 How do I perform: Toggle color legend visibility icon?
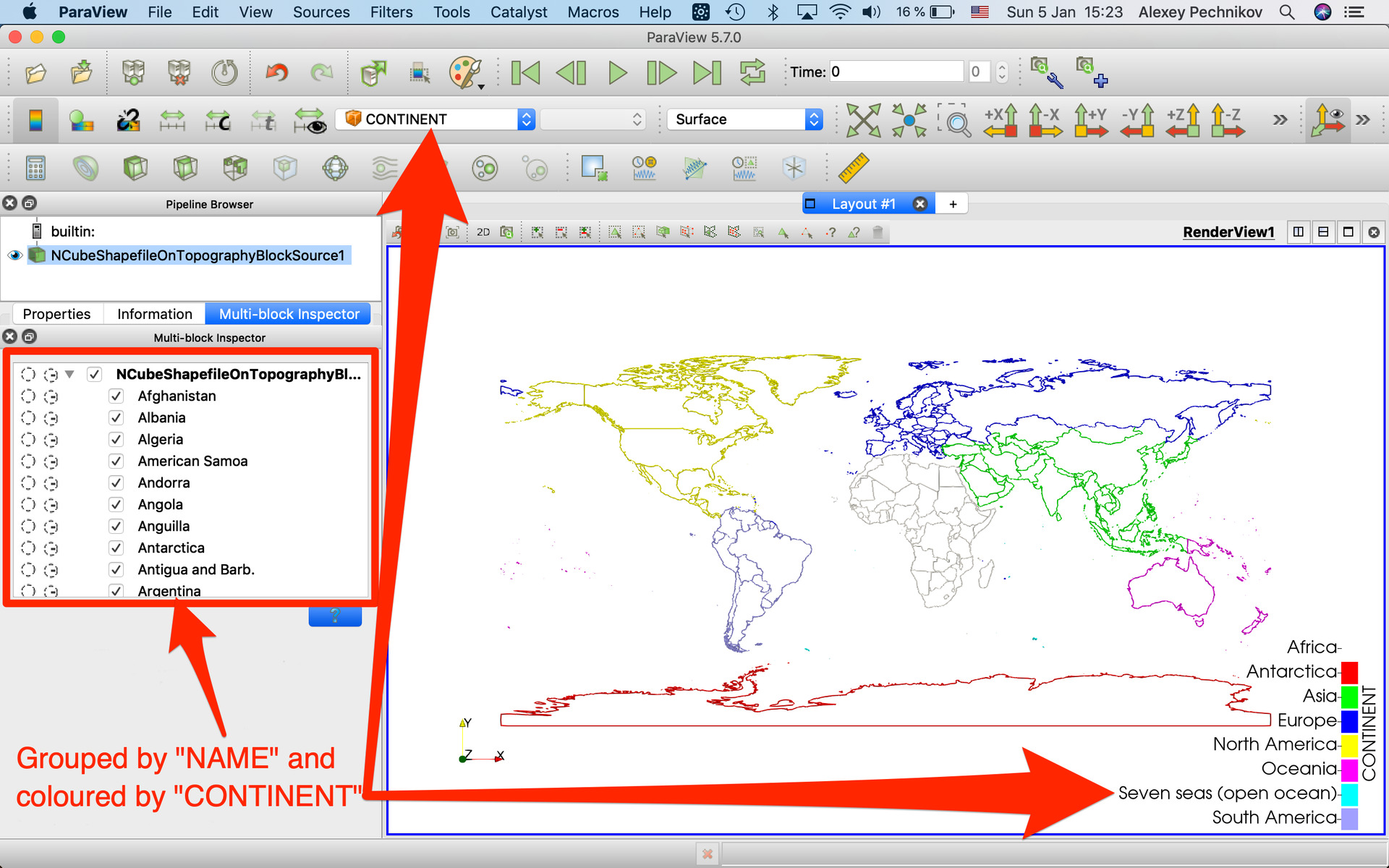(35, 120)
